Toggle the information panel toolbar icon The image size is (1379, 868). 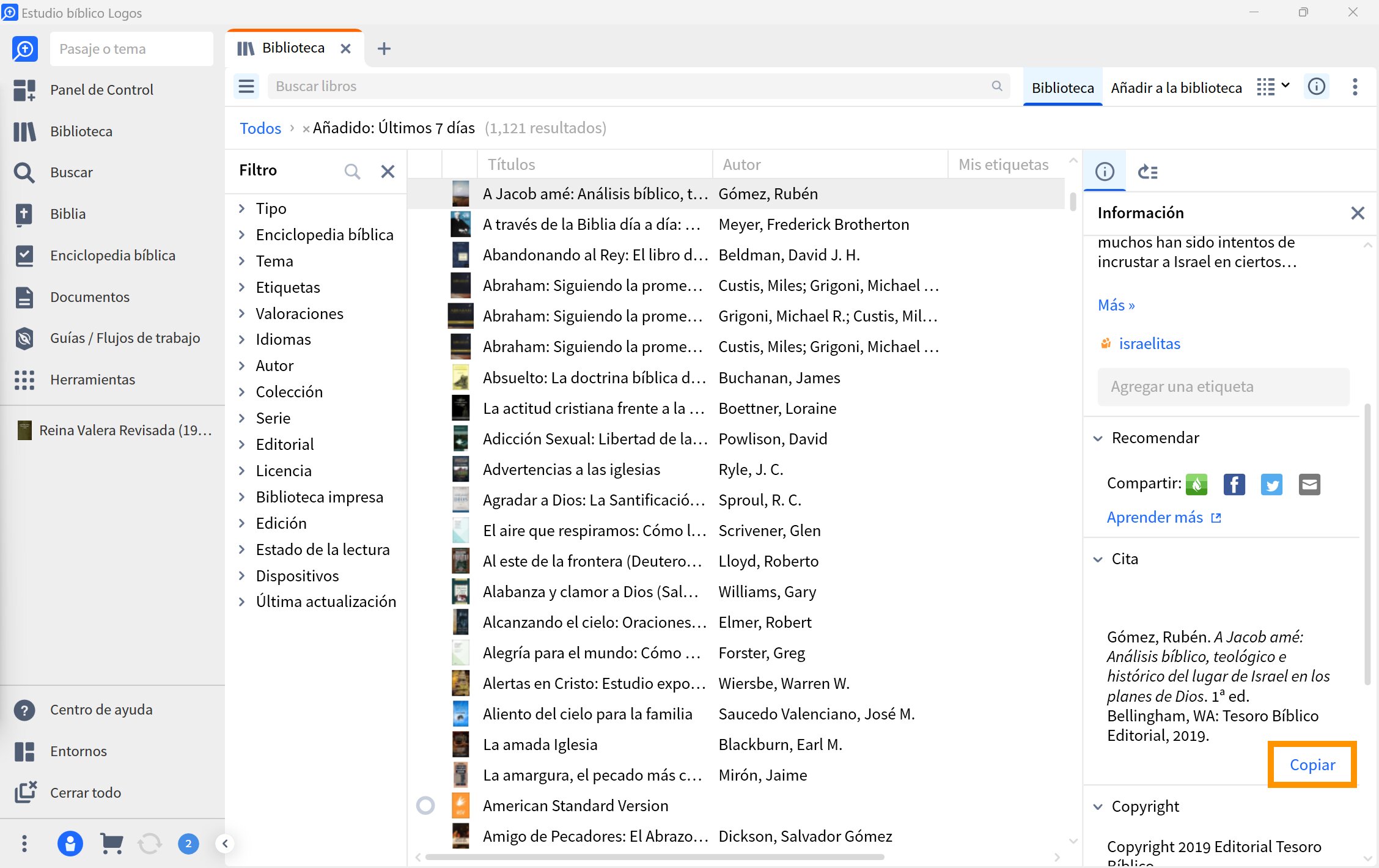point(1317,87)
